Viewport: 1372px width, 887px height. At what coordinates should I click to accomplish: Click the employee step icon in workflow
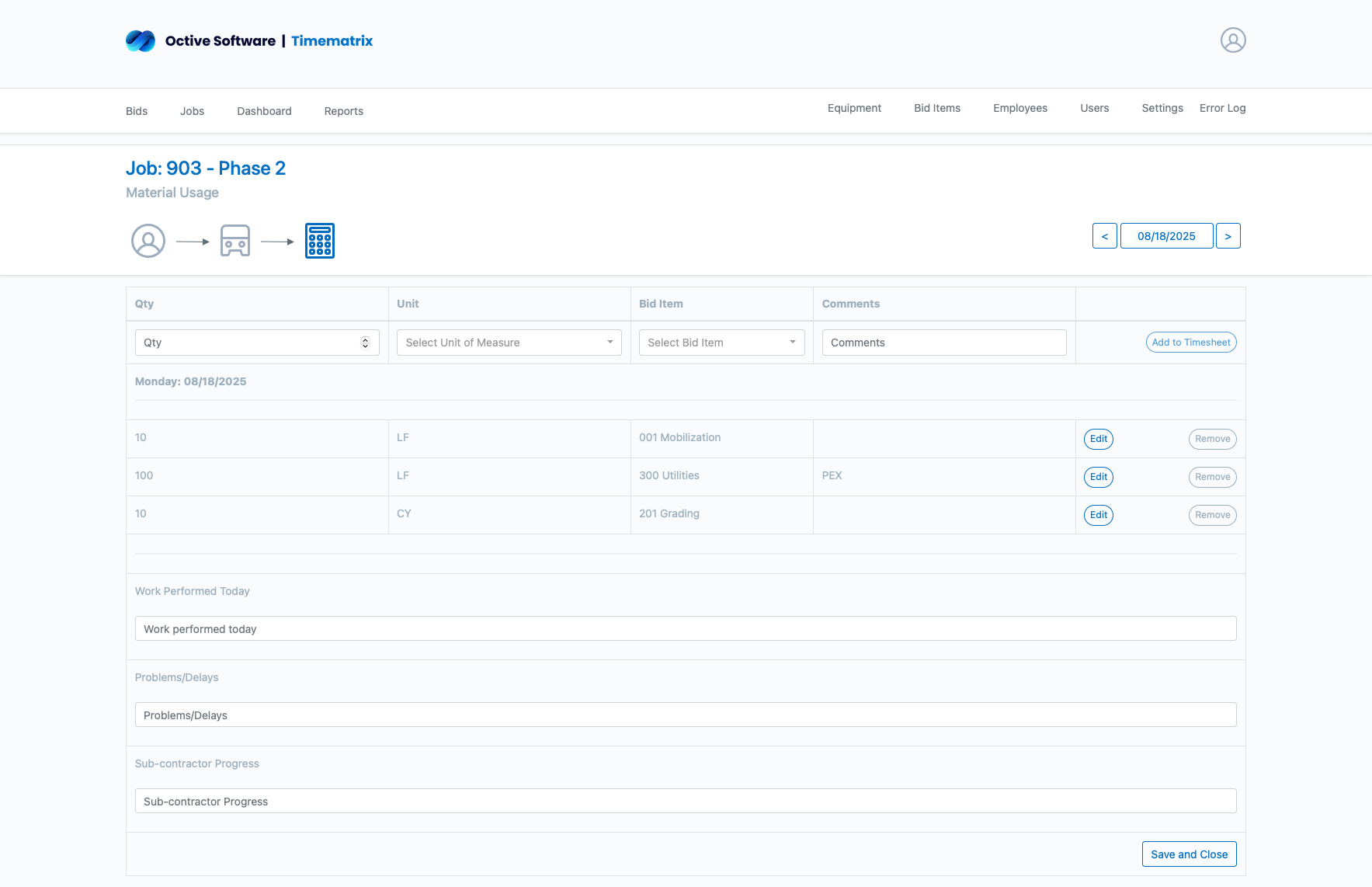[148, 241]
